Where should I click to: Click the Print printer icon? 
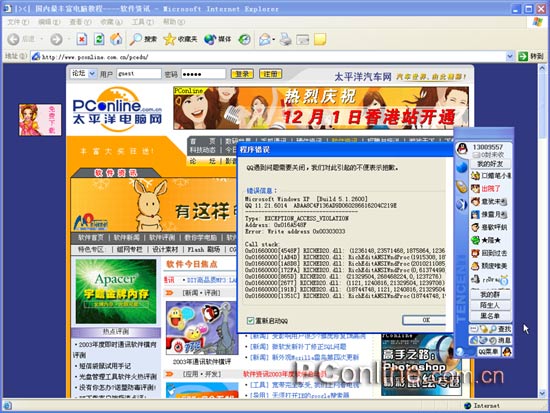286,39
